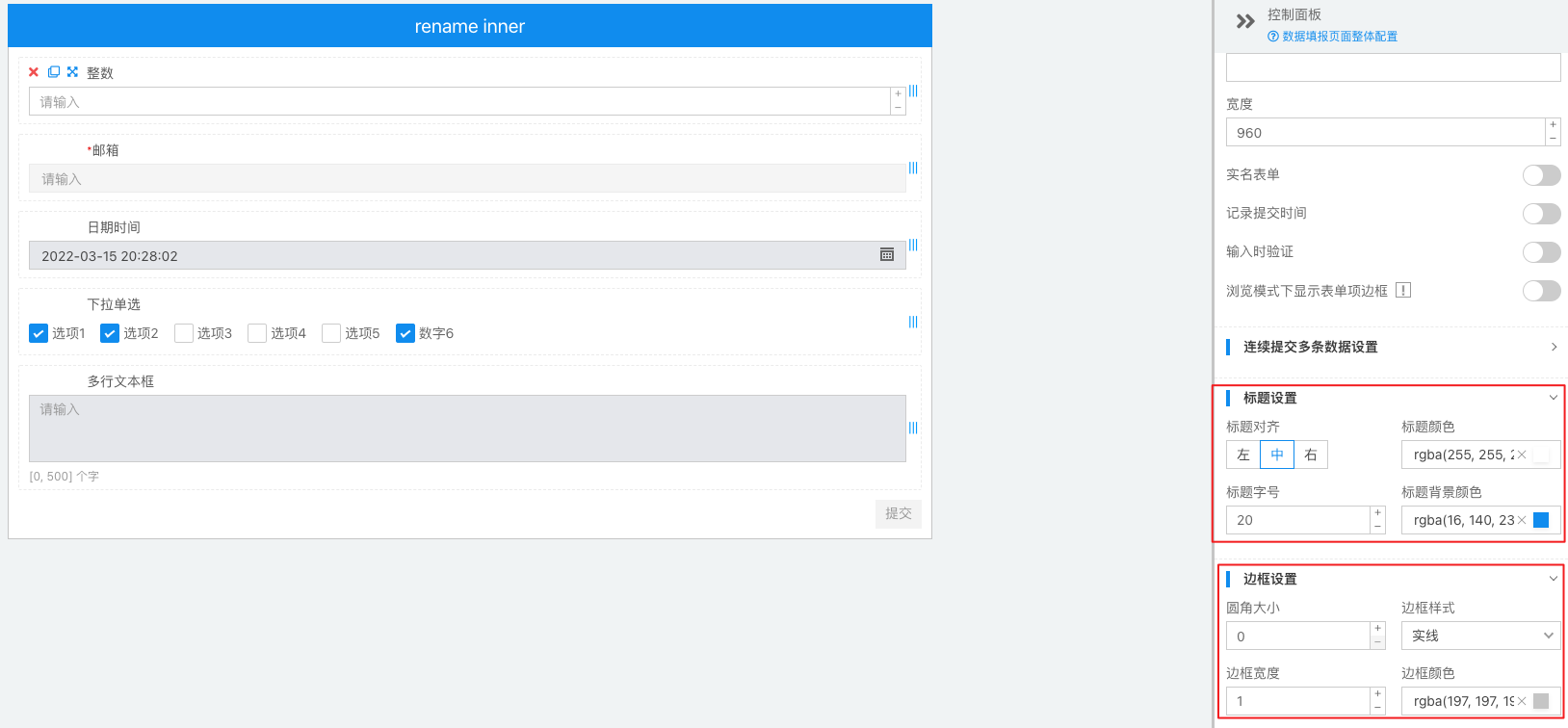Image resolution: width=1568 pixels, height=728 pixels.
Task: Increase the 标题字号 stepper
Action: tap(1377, 513)
